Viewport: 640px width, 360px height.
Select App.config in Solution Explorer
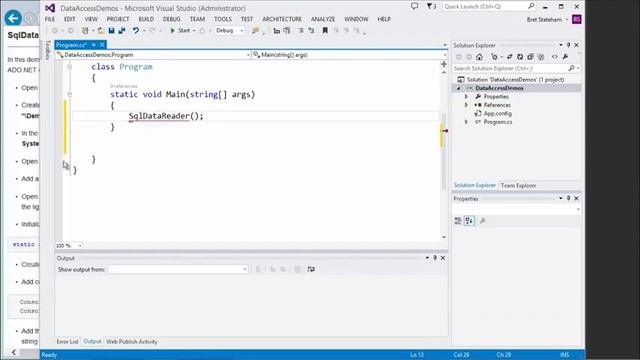tap(497, 114)
